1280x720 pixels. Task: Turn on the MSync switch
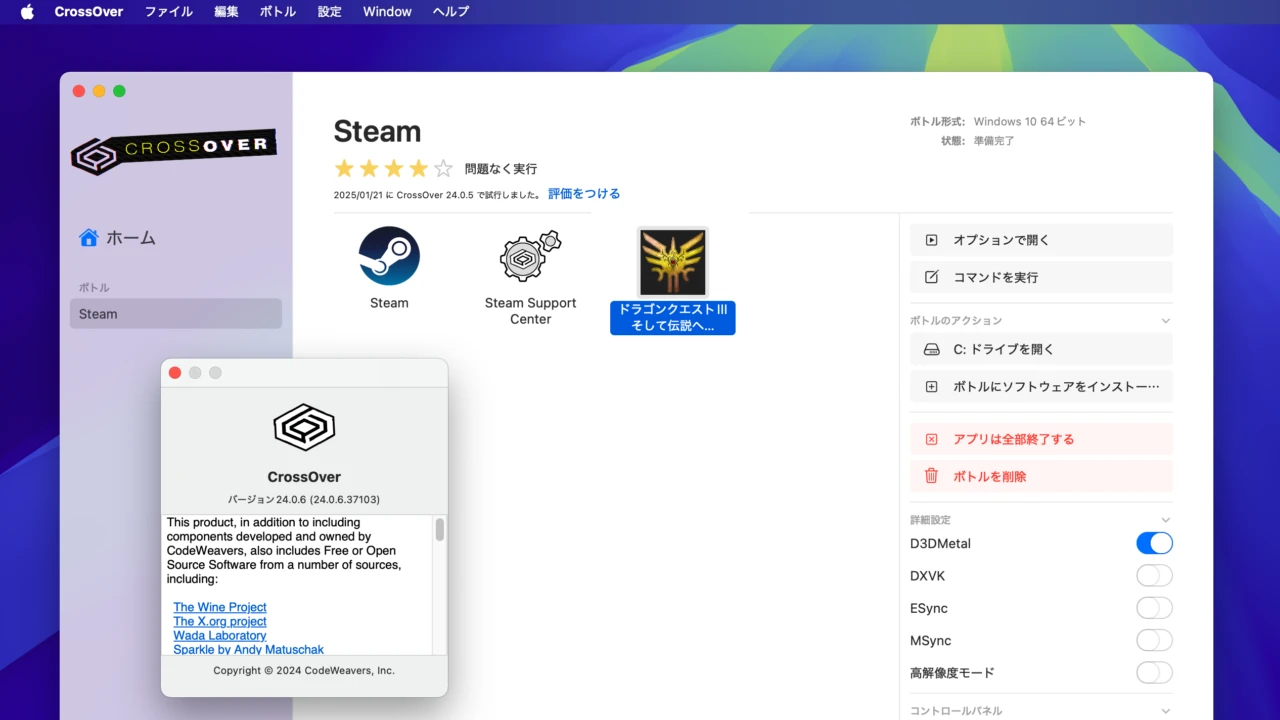pyautogui.click(x=1154, y=640)
